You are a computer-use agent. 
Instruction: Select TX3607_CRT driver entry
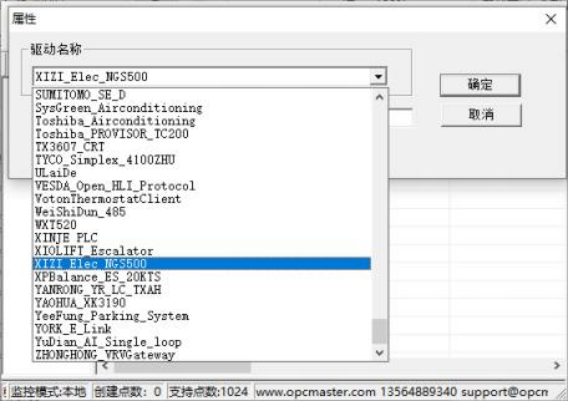201,147
